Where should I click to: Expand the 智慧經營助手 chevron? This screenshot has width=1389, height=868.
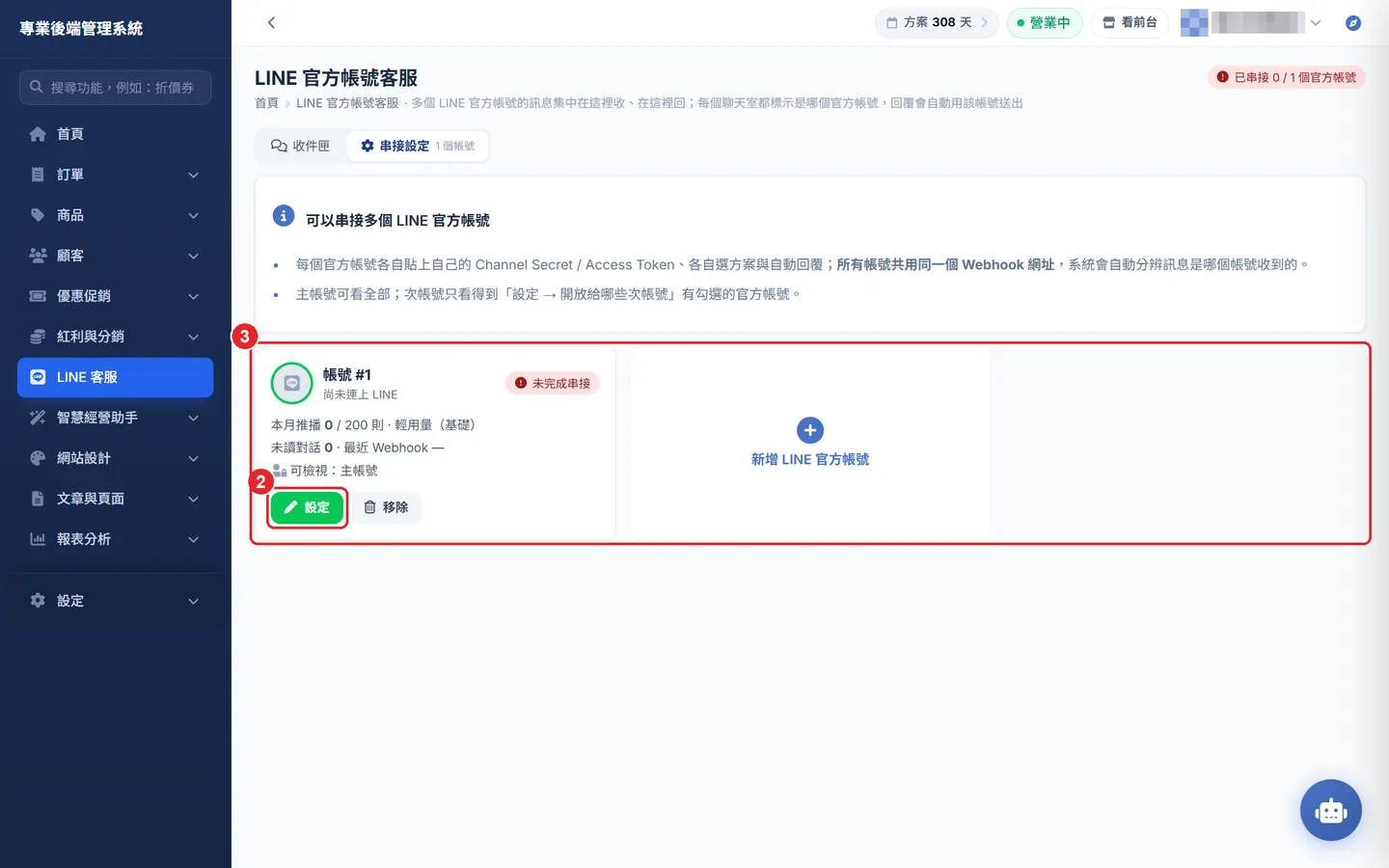pos(193,418)
